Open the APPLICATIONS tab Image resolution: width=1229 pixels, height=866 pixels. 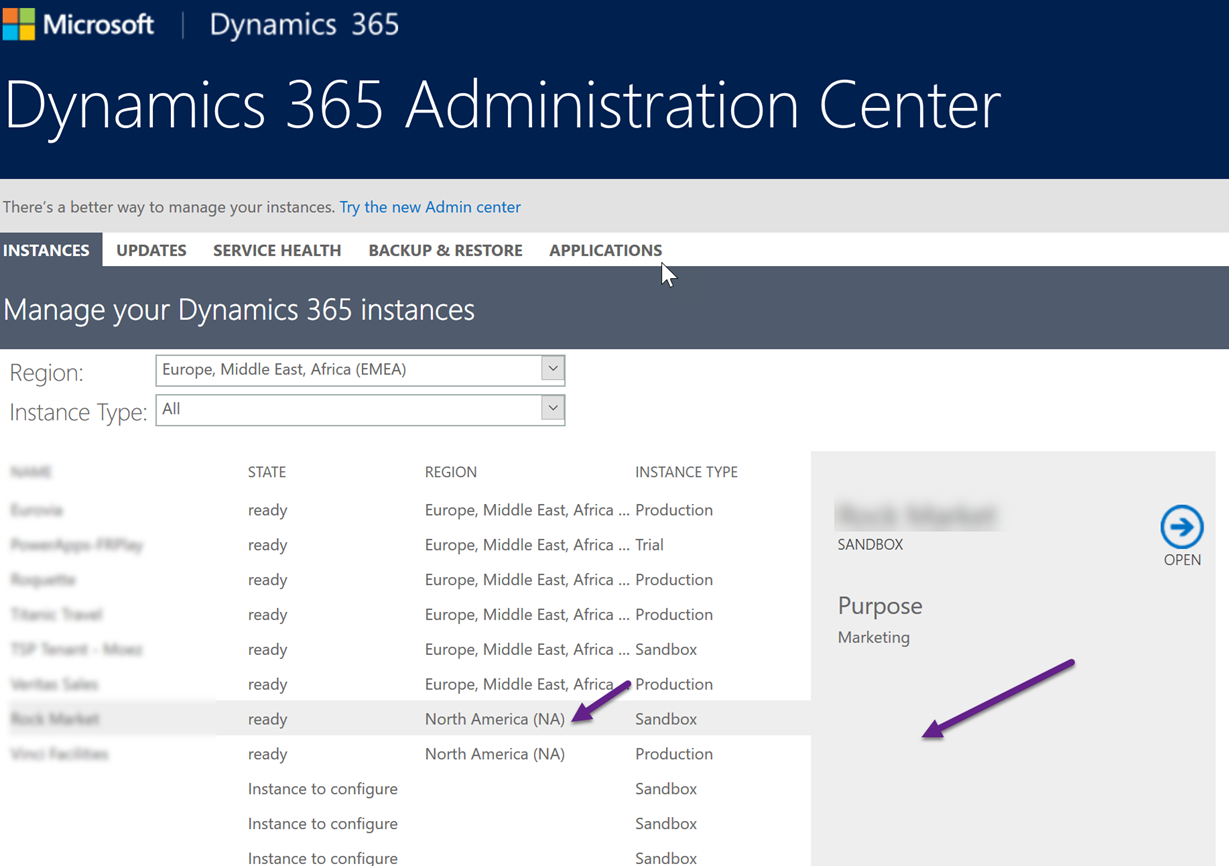coord(605,250)
